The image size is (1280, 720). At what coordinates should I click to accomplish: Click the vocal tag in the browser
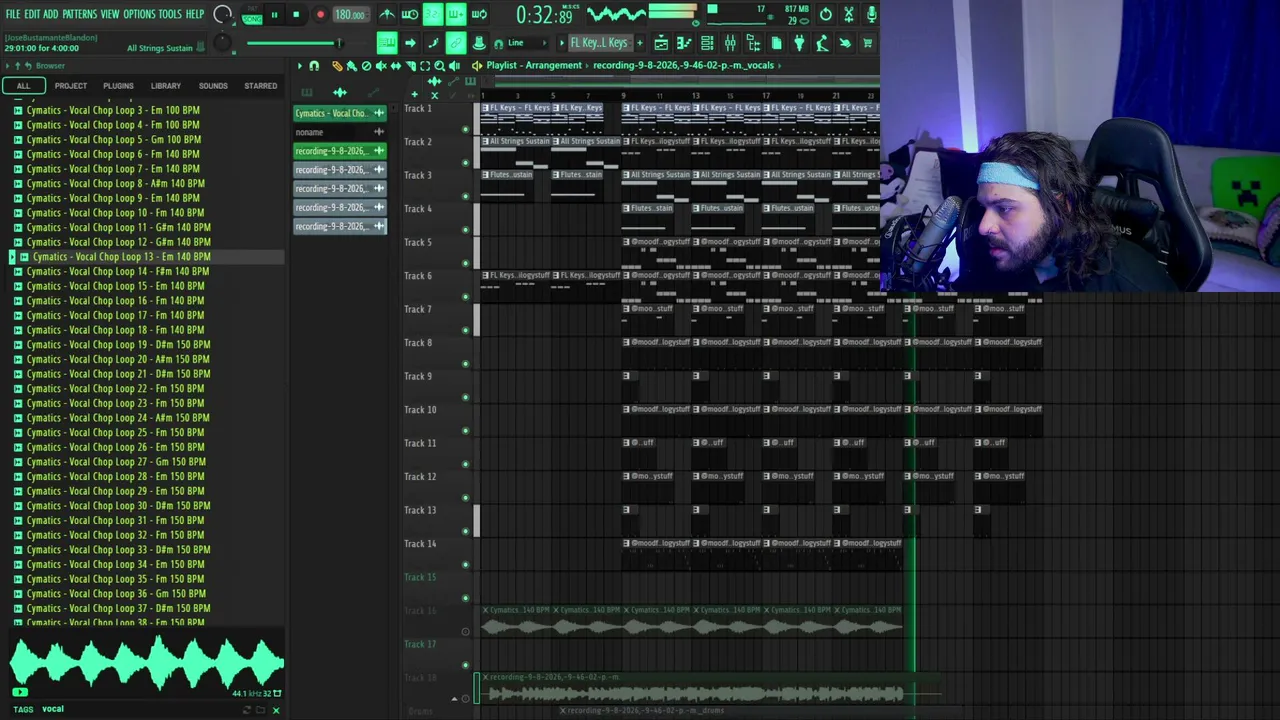click(x=53, y=709)
